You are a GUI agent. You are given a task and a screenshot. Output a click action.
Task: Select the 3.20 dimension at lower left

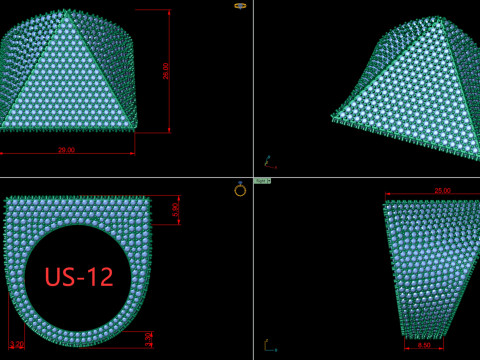17,344
